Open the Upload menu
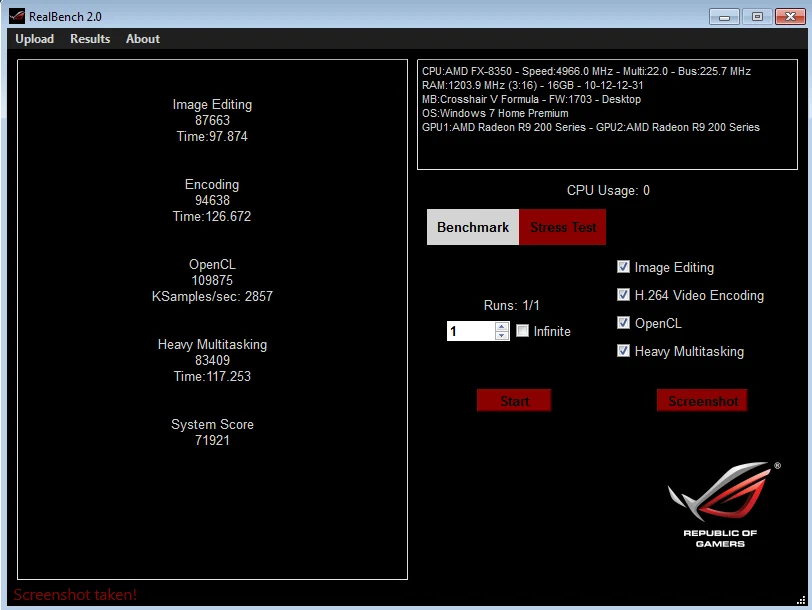 click(x=35, y=39)
